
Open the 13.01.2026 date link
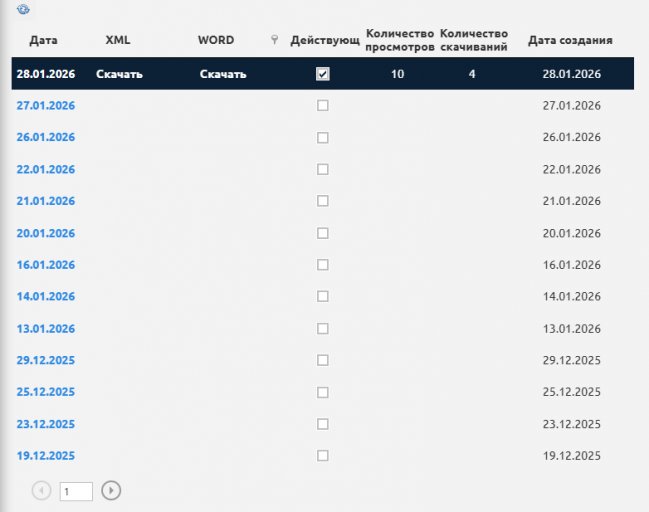(46, 329)
